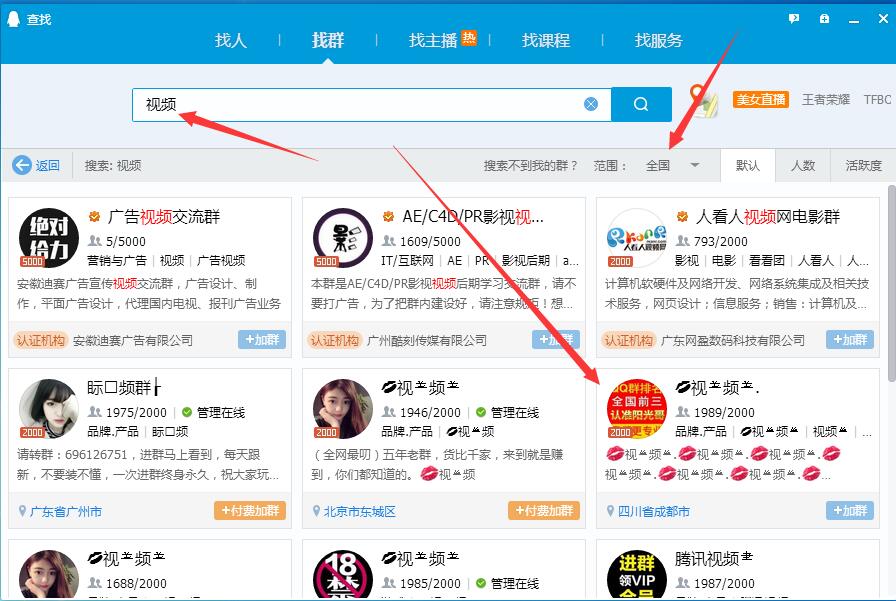Screen dimensions: 896x601
Task: Click the 四川省成都市 location link
Action: coord(653,511)
